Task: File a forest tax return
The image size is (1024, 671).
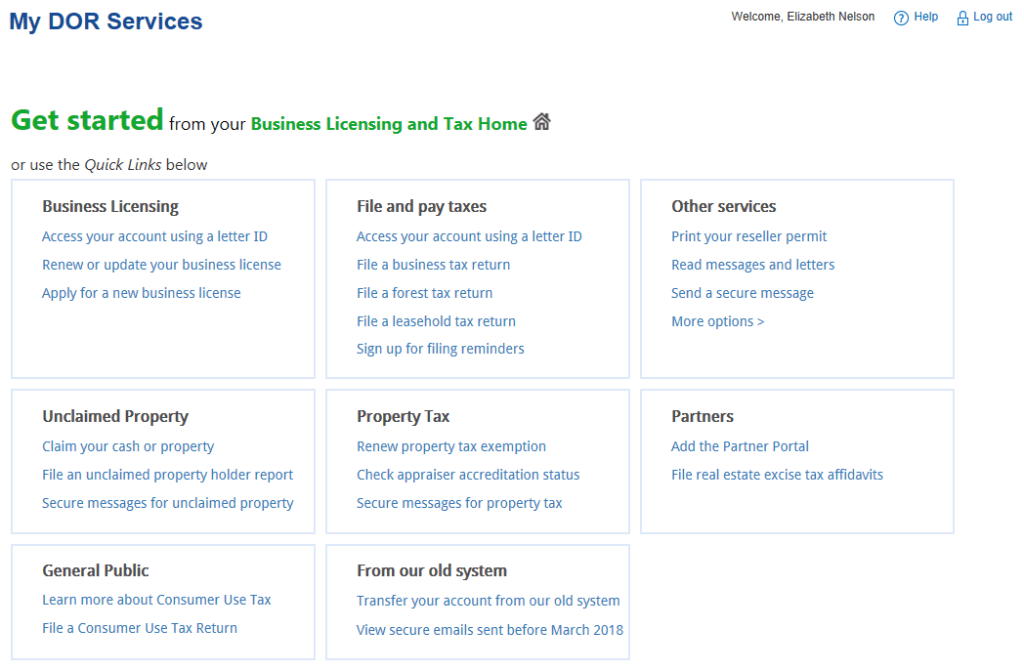Action: pyautogui.click(x=424, y=292)
